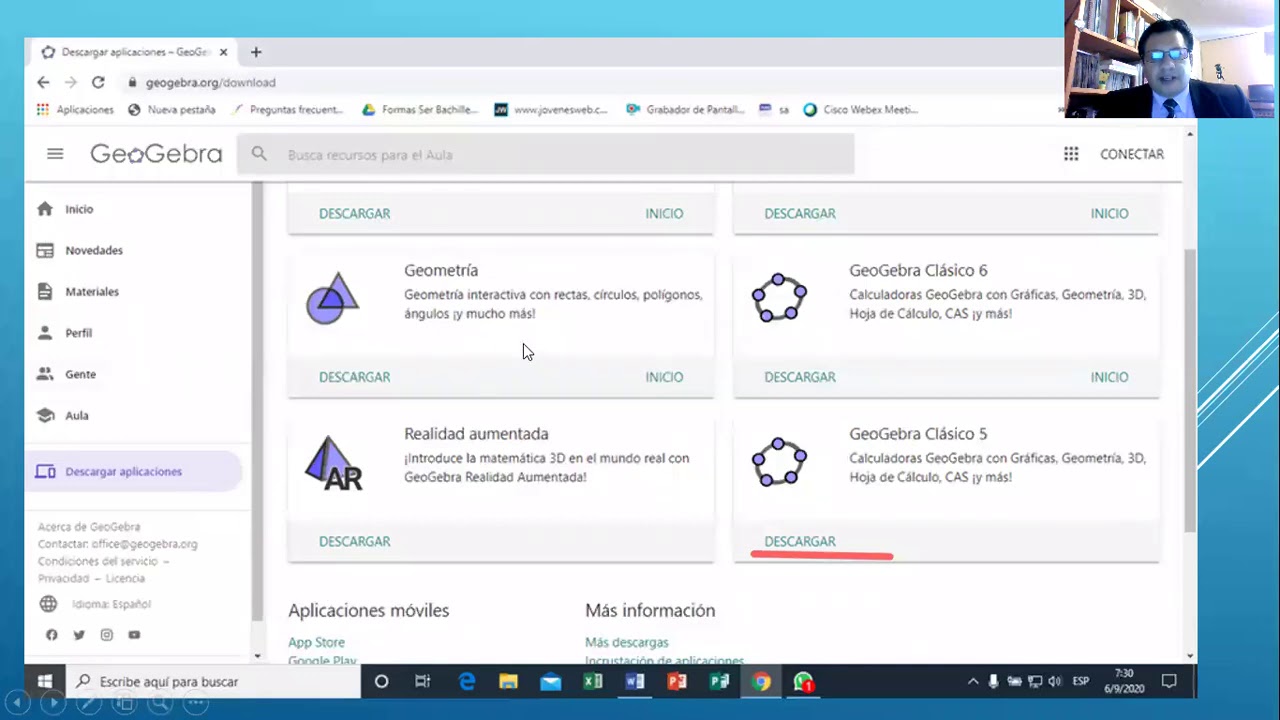Image resolution: width=1280 pixels, height=720 pixels.
Task: Click DESCARGAR under GeoGebra Clásico 5
Action: coord(800,541)
